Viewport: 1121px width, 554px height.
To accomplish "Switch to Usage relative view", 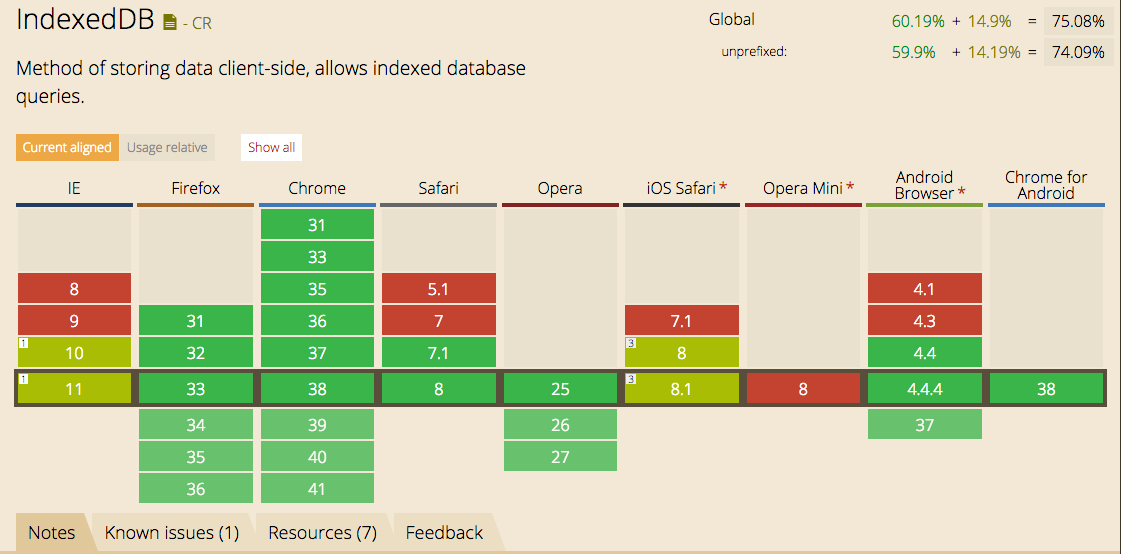I will [x=167, y=148].
